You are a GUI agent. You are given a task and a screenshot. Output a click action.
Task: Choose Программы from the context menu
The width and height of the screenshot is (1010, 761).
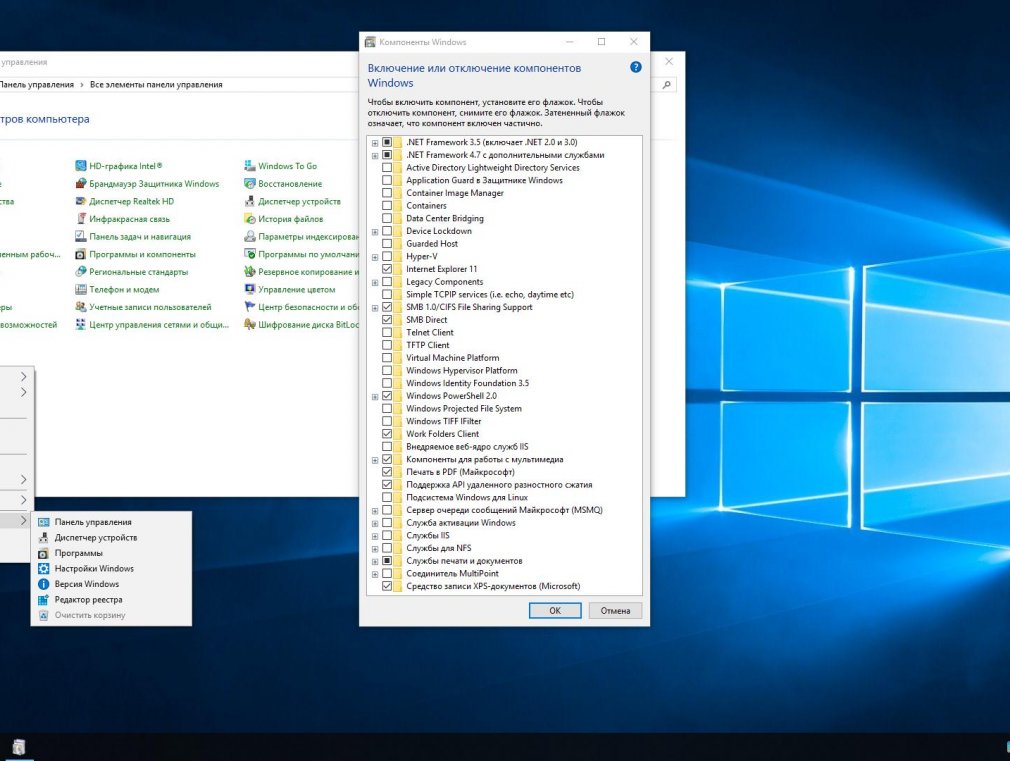tap(111, 553)
